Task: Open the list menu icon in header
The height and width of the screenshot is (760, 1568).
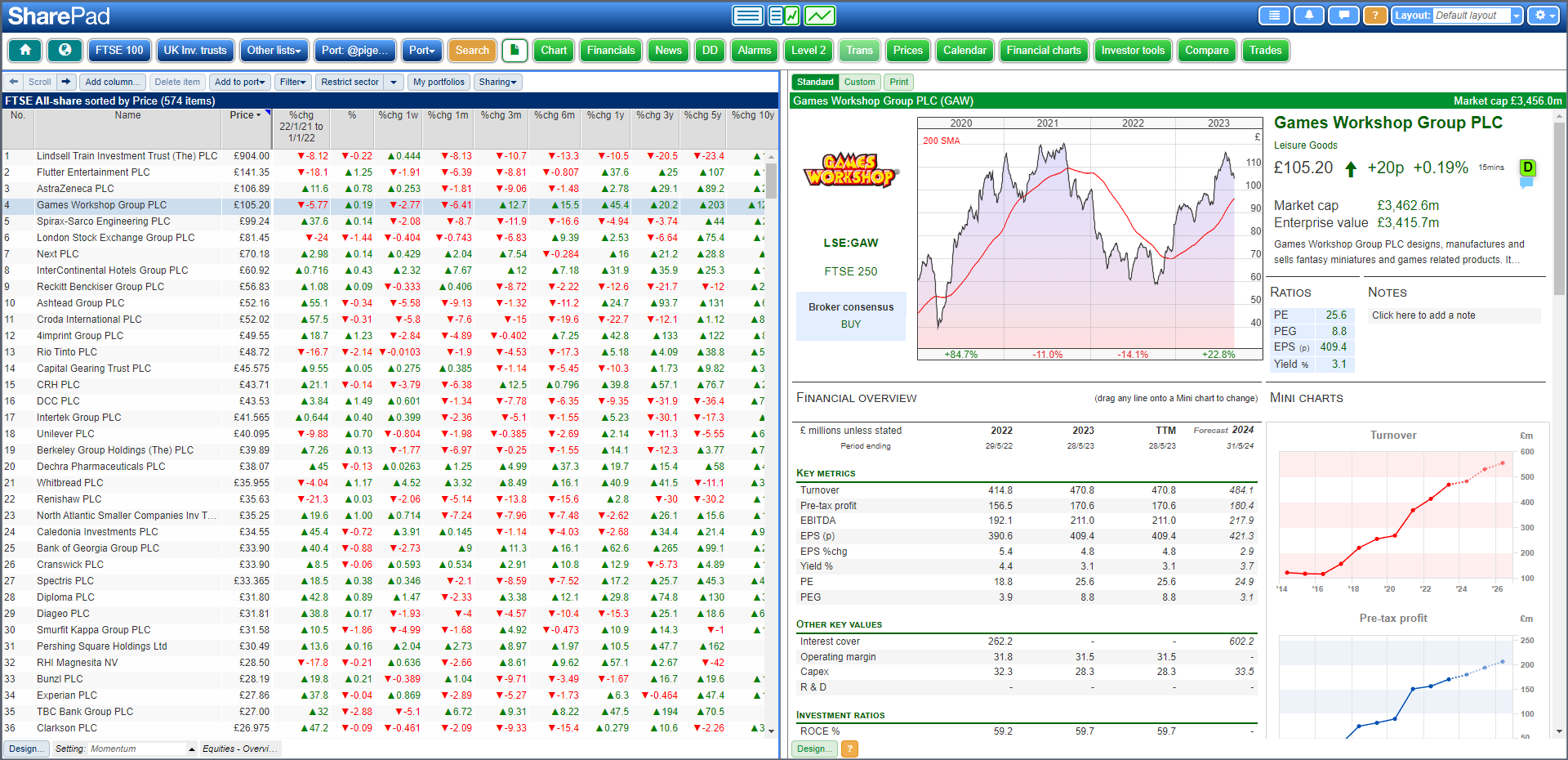Action: click(x=1274, y=16)
